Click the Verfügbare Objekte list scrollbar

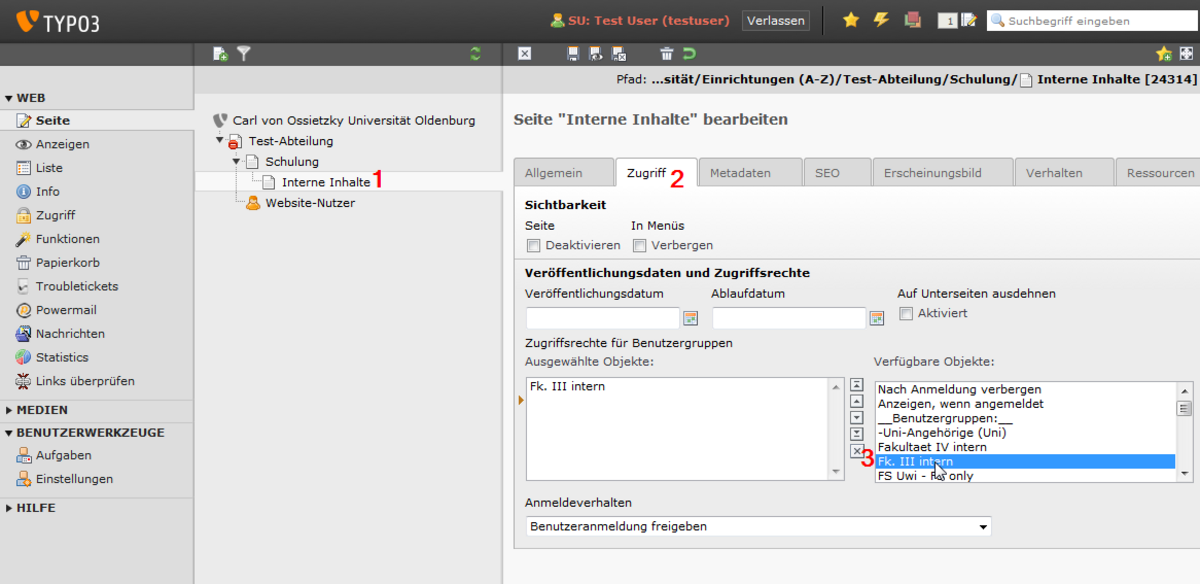pos(1184,431)
